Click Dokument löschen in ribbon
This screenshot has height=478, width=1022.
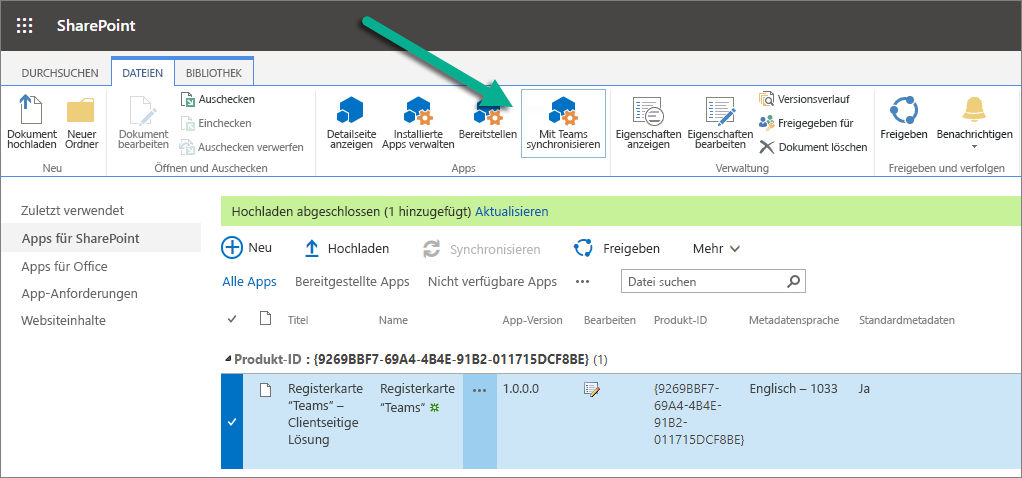[x=813, y=147]
